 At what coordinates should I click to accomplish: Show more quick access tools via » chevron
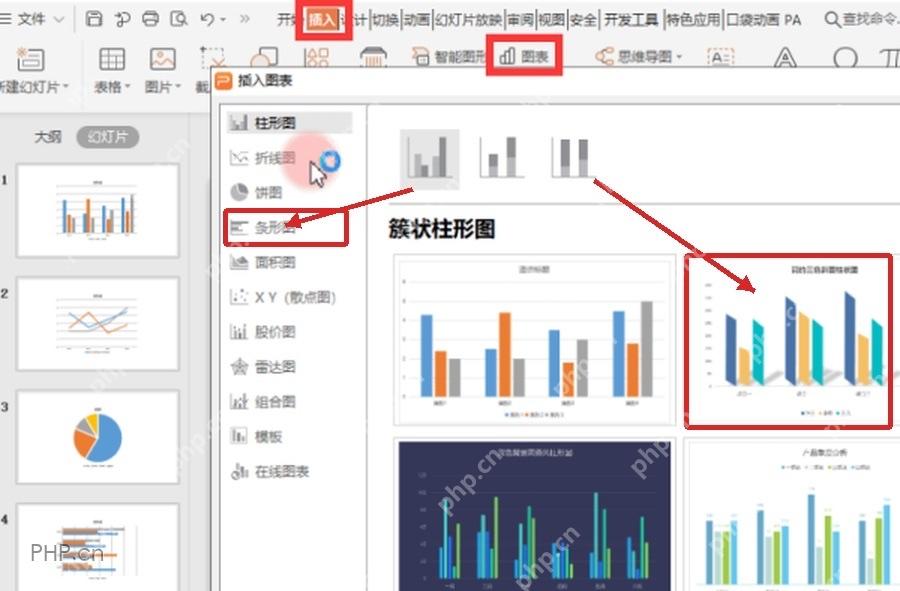(245, 19)
